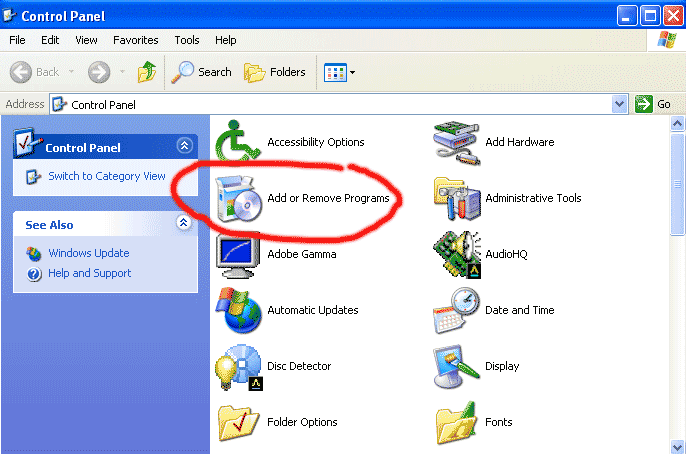Click the Forward arrow toolbar button

[99, 72]
